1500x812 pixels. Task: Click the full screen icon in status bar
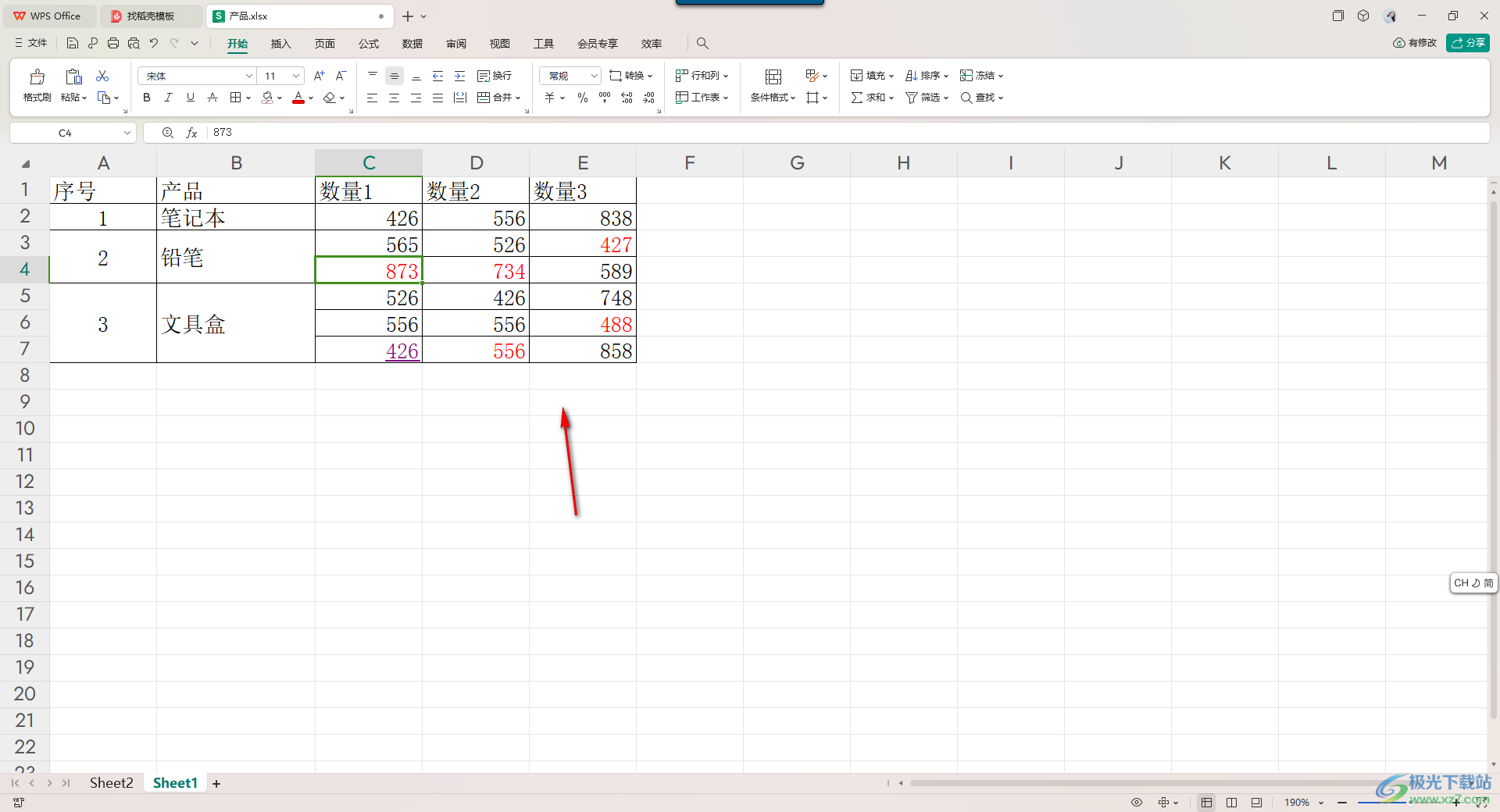[x=1482, y=802]
